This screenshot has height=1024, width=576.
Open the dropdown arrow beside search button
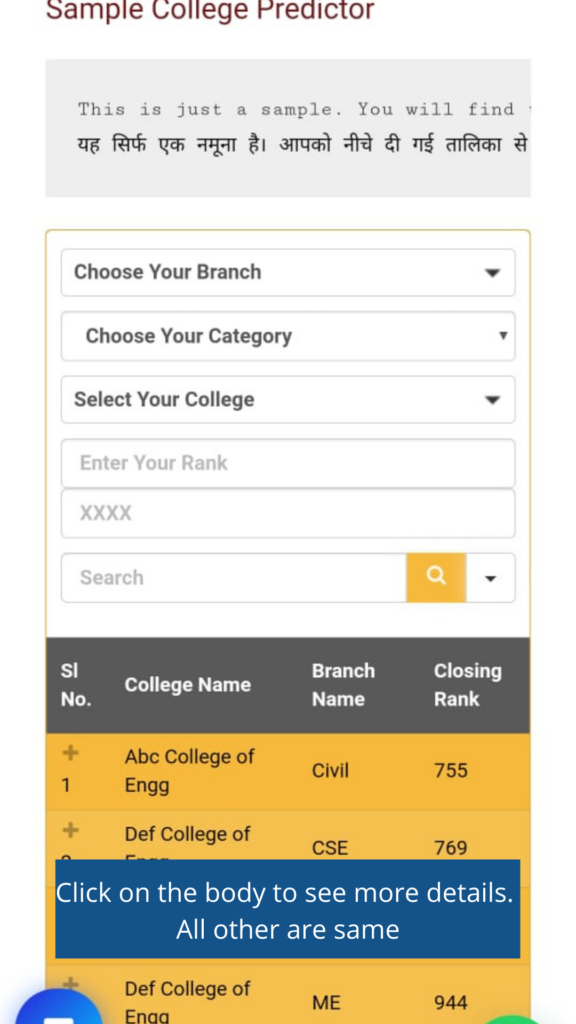tap(491, 577)
